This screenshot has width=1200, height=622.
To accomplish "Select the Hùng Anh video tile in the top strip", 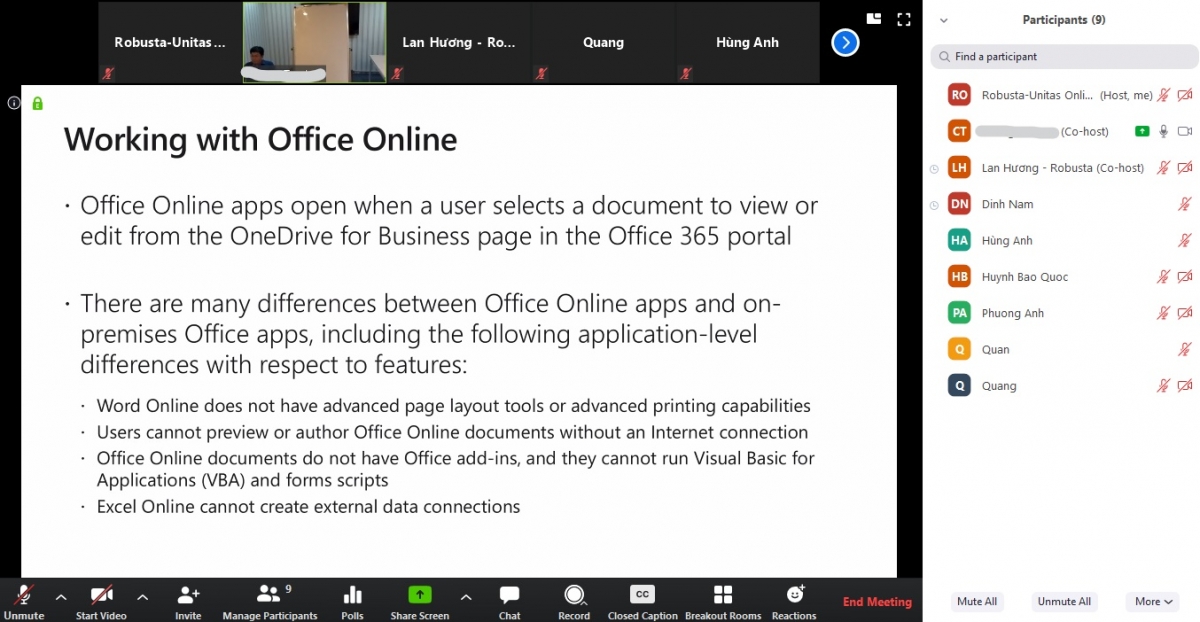I will (x=747, y=43).
